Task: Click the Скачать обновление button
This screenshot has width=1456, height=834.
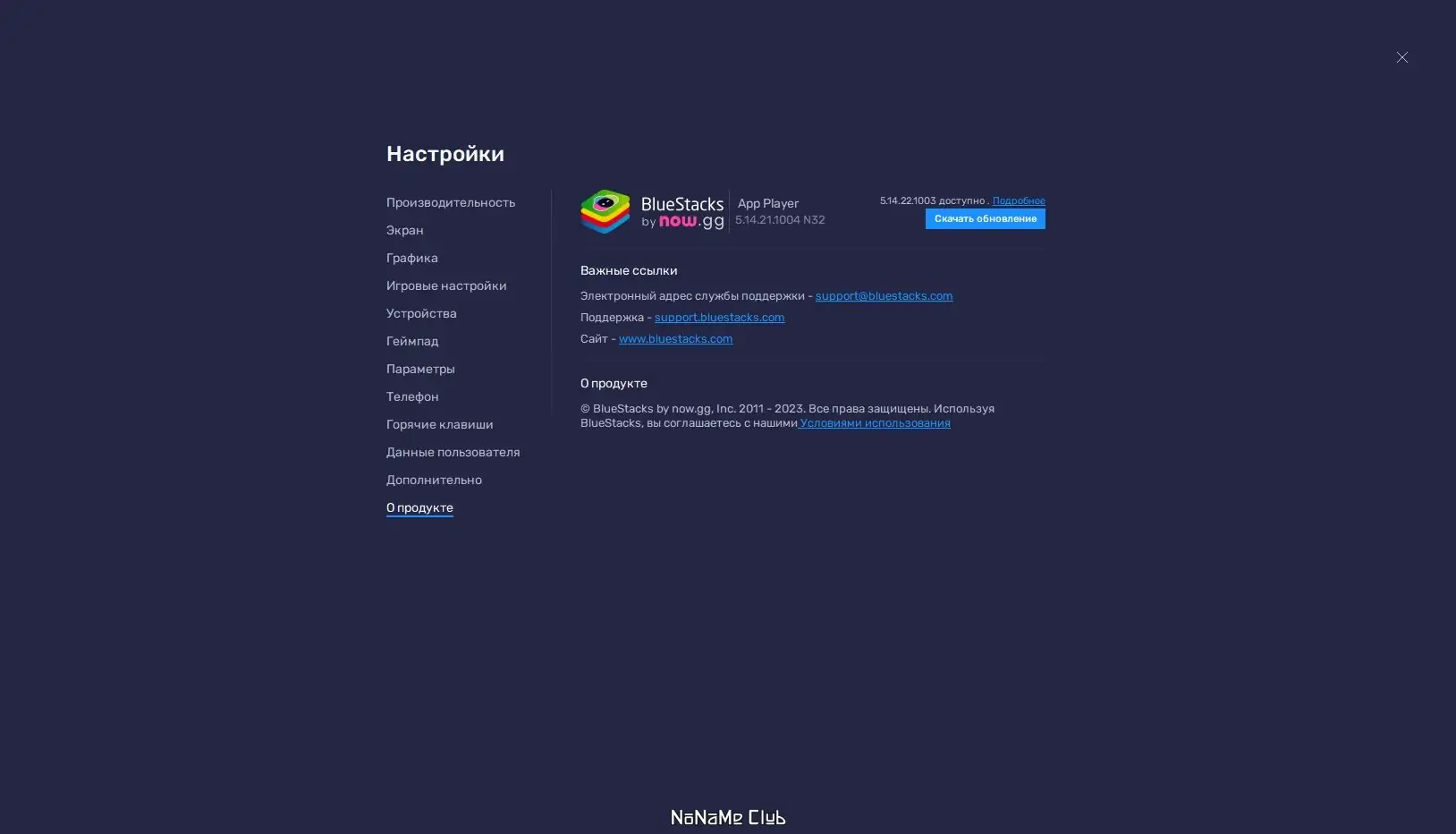Action: 986,218
